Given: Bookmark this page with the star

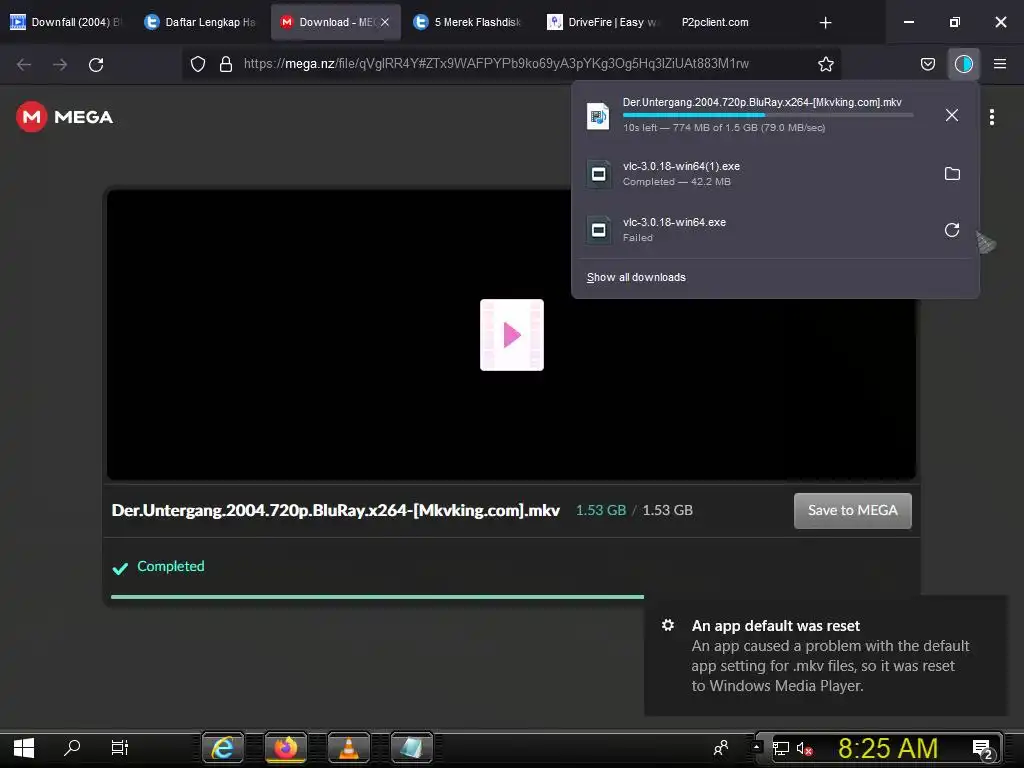Looking at the screenshot, I should (x=825, y=64).
